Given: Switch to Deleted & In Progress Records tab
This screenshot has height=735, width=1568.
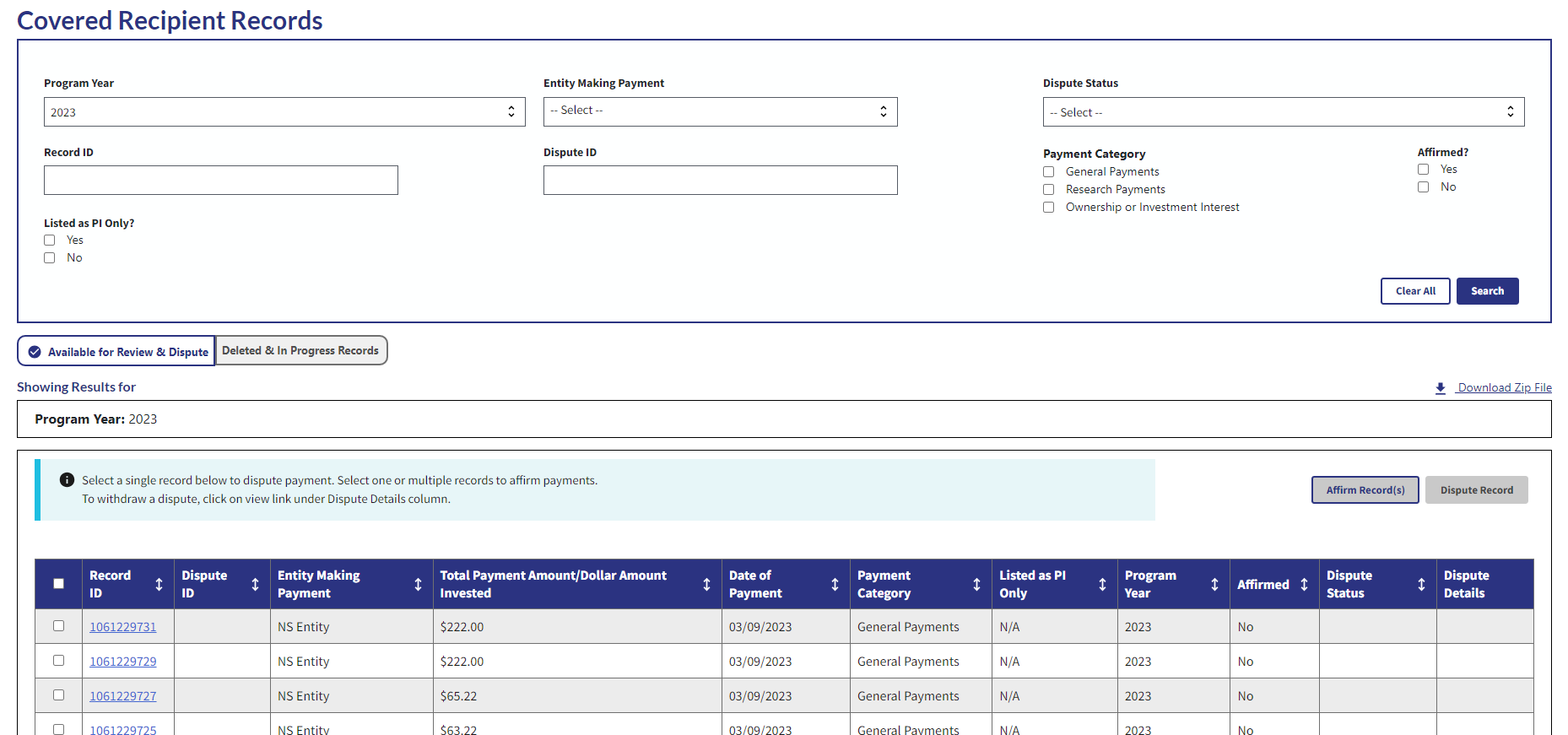Looking at the screenshot, I should [x=300, y=351].
